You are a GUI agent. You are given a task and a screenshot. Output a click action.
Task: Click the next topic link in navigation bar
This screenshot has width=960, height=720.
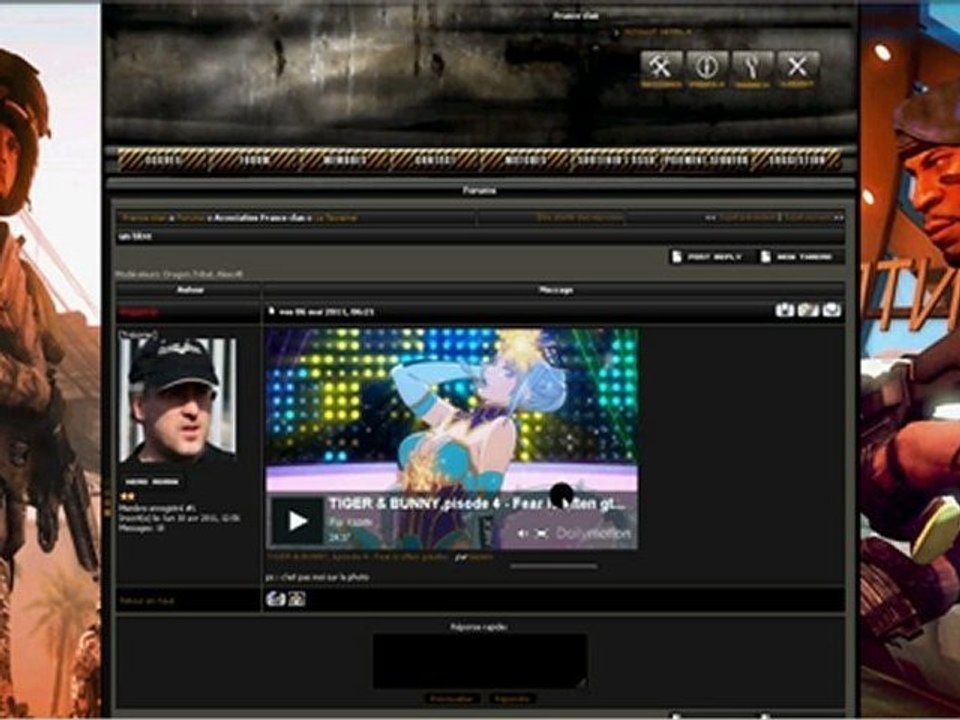[x=807, y=217]
